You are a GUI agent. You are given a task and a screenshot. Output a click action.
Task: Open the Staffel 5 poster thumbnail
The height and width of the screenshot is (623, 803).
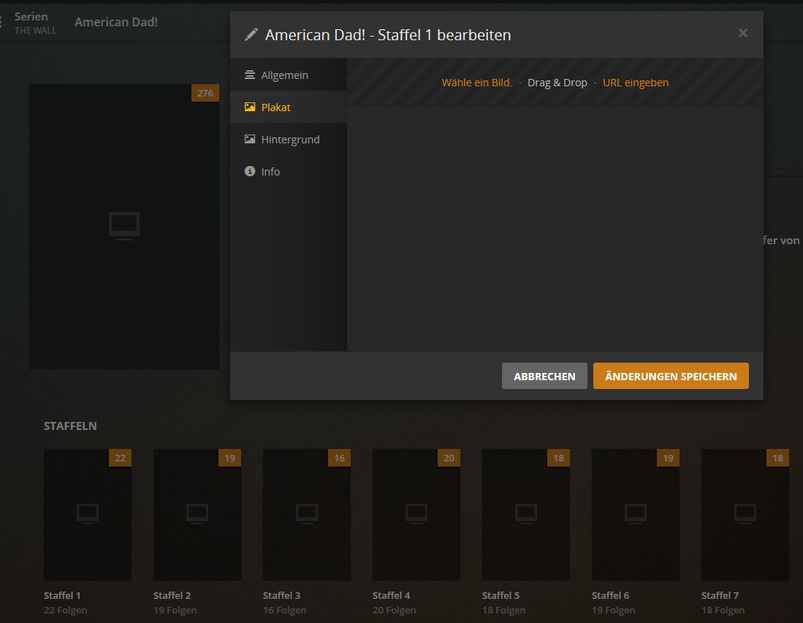[x=526, y=514]
